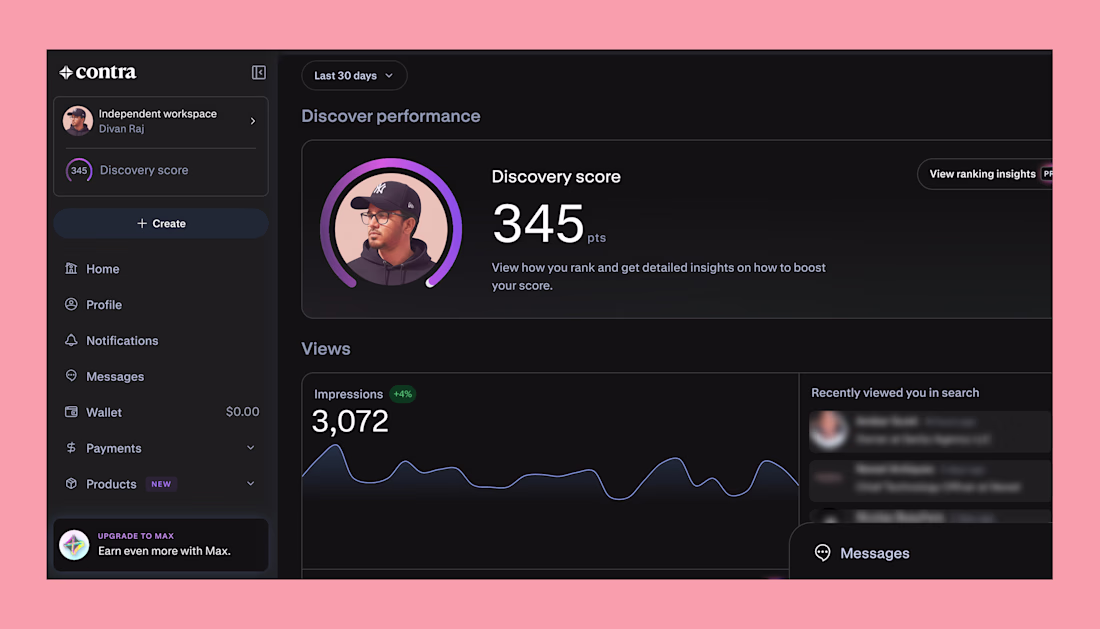The width and height of the screenshot is (1100, 629).
Task: Open the Payments menu item
Action: click(114, 448)
